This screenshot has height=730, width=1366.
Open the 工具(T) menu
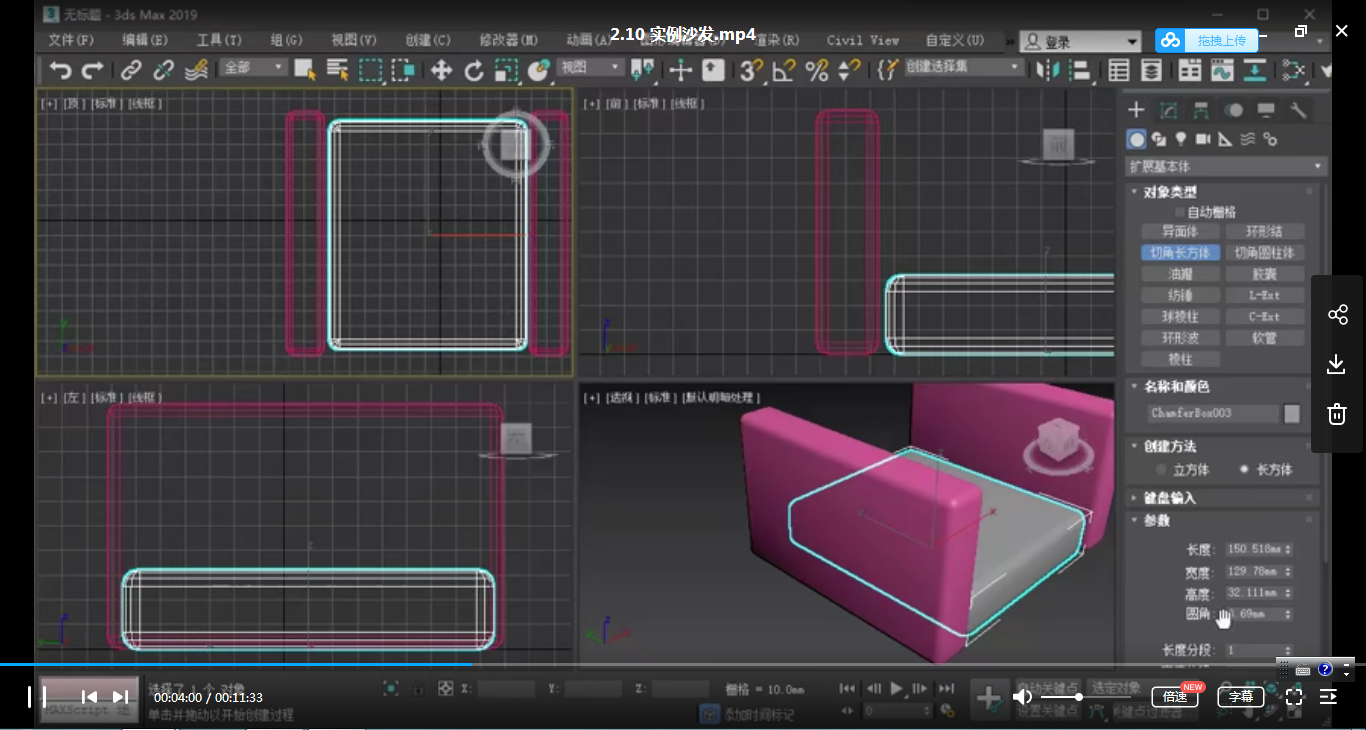(218, 40)
